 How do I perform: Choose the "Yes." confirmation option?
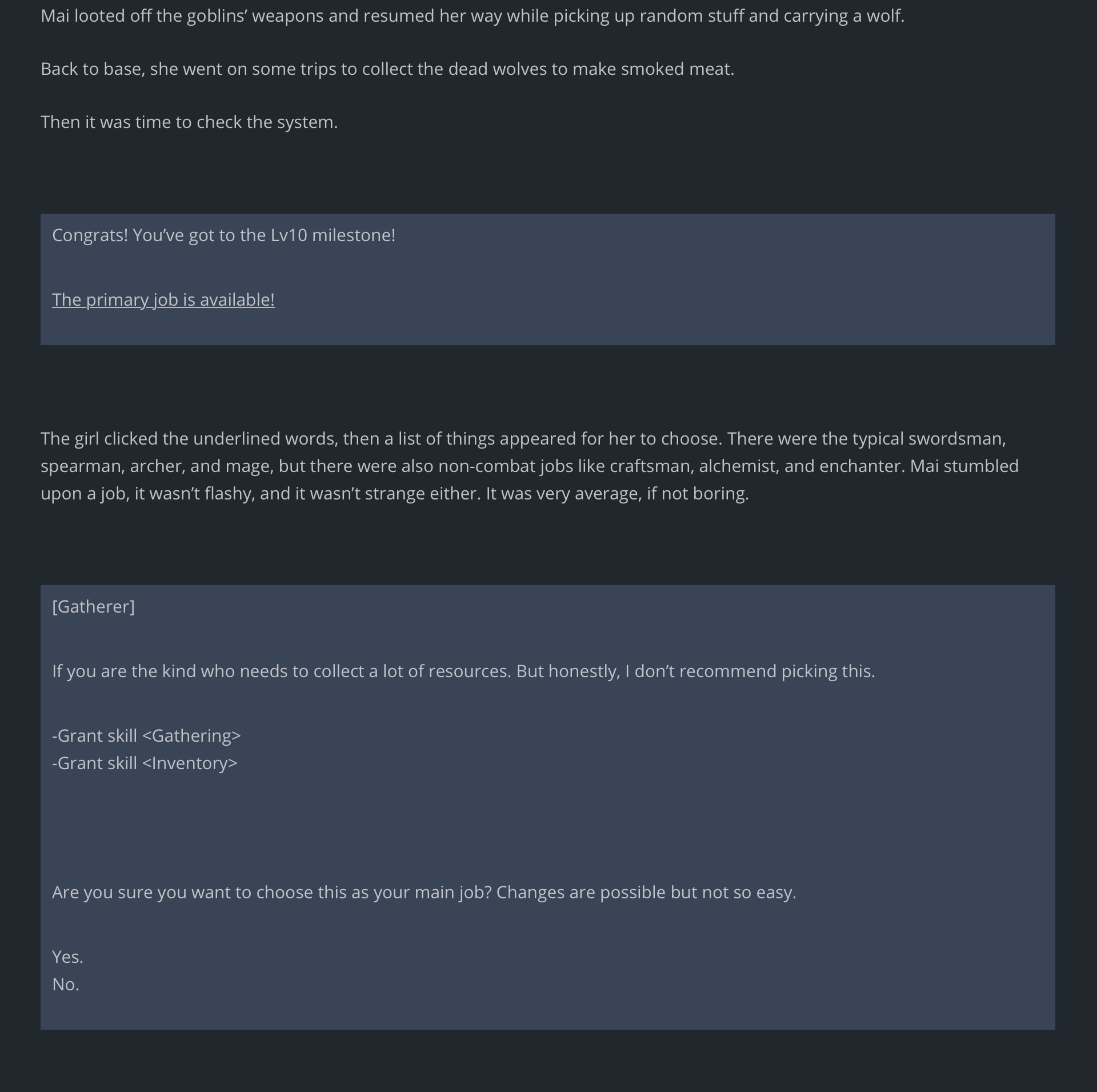coord(67,957)
